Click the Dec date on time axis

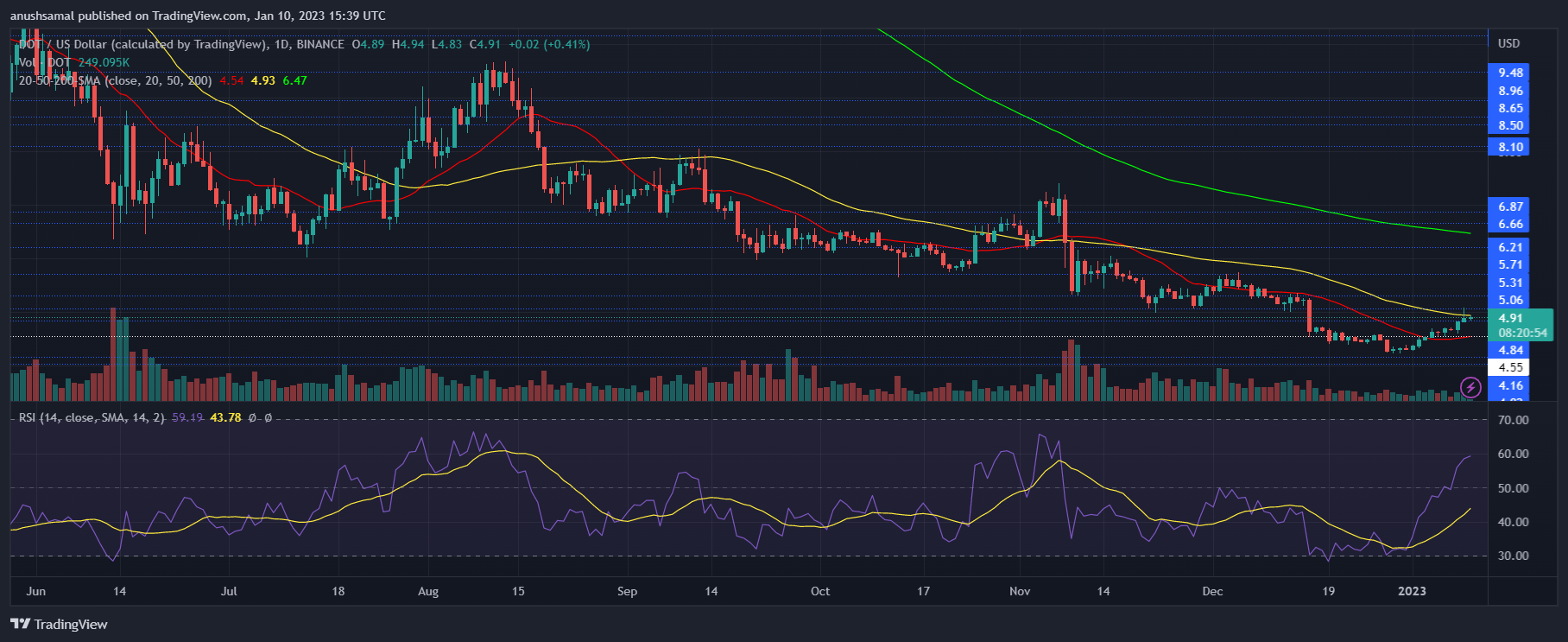pos(1213,591)
